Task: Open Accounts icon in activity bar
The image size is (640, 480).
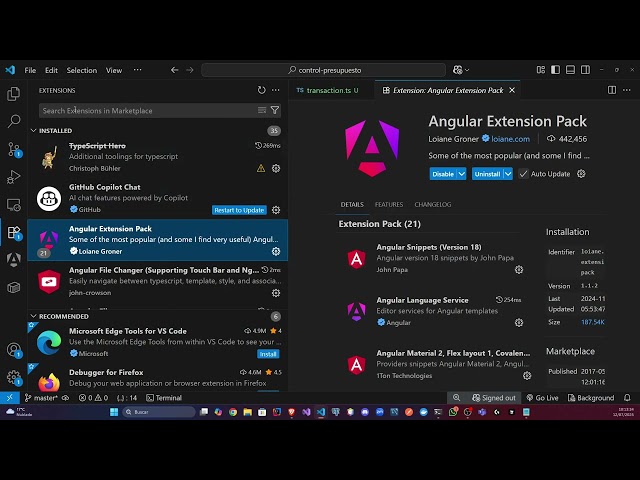Action: 13,350
